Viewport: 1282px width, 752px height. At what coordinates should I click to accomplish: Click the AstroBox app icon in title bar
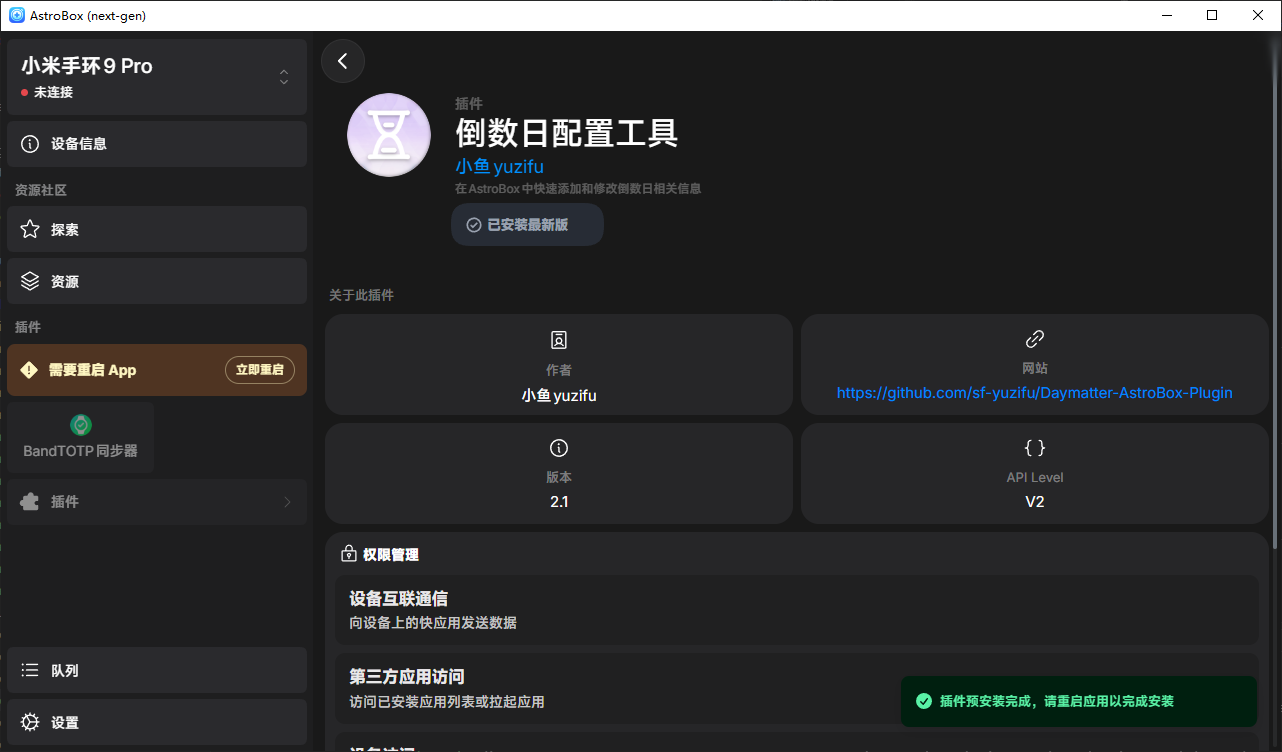tap(17, 15)
